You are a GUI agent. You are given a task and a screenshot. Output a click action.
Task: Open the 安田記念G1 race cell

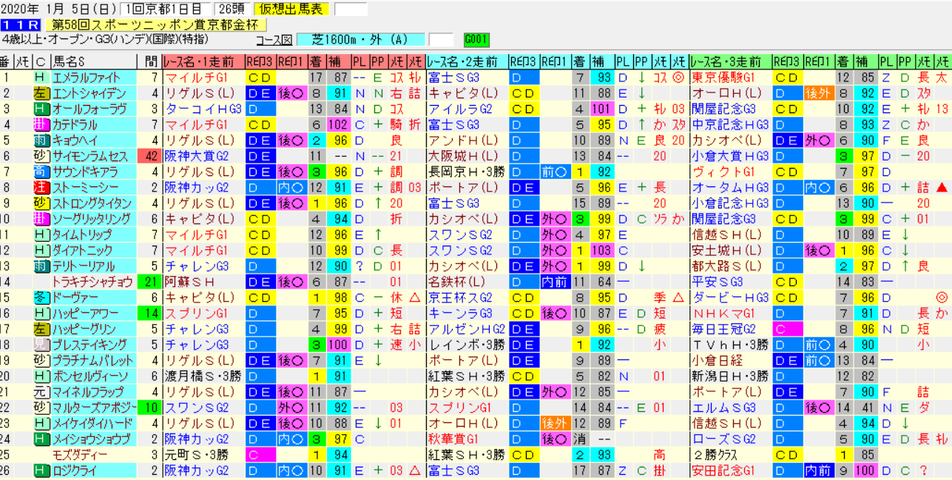click(x=730, y=470)
